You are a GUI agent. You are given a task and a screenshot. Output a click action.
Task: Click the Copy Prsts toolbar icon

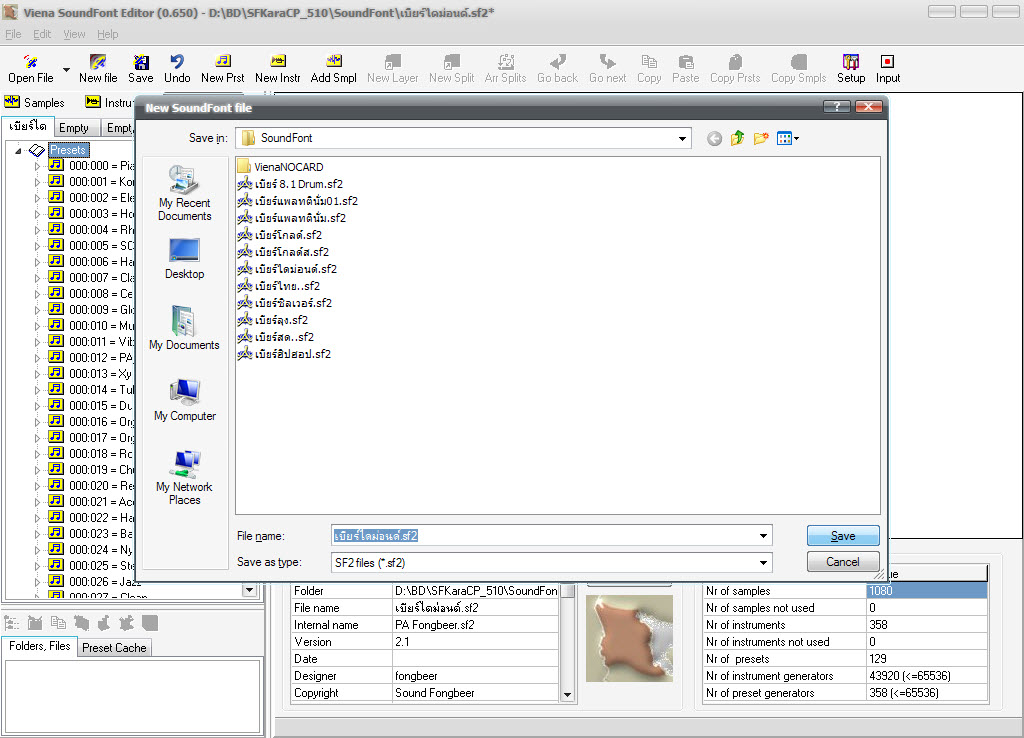[x=735, y=69]
